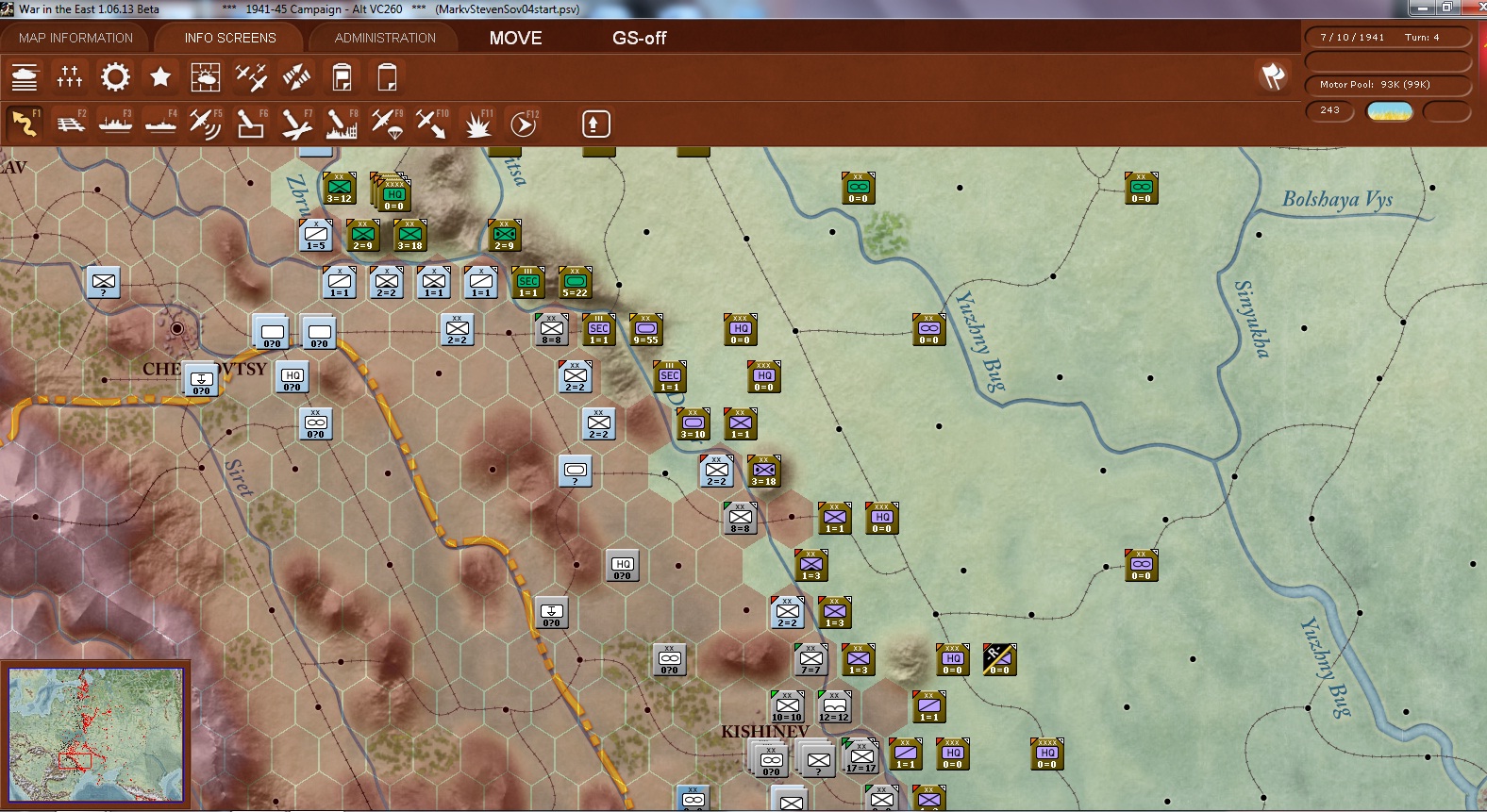Select the green 5=22 unit counter
1487x812 pixels.
click(576, 282)
